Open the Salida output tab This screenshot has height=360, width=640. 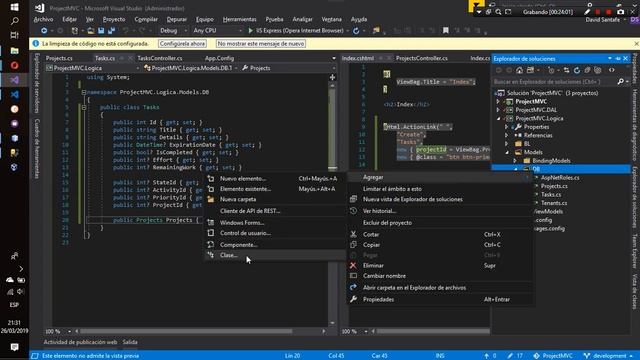coord(130,342)
